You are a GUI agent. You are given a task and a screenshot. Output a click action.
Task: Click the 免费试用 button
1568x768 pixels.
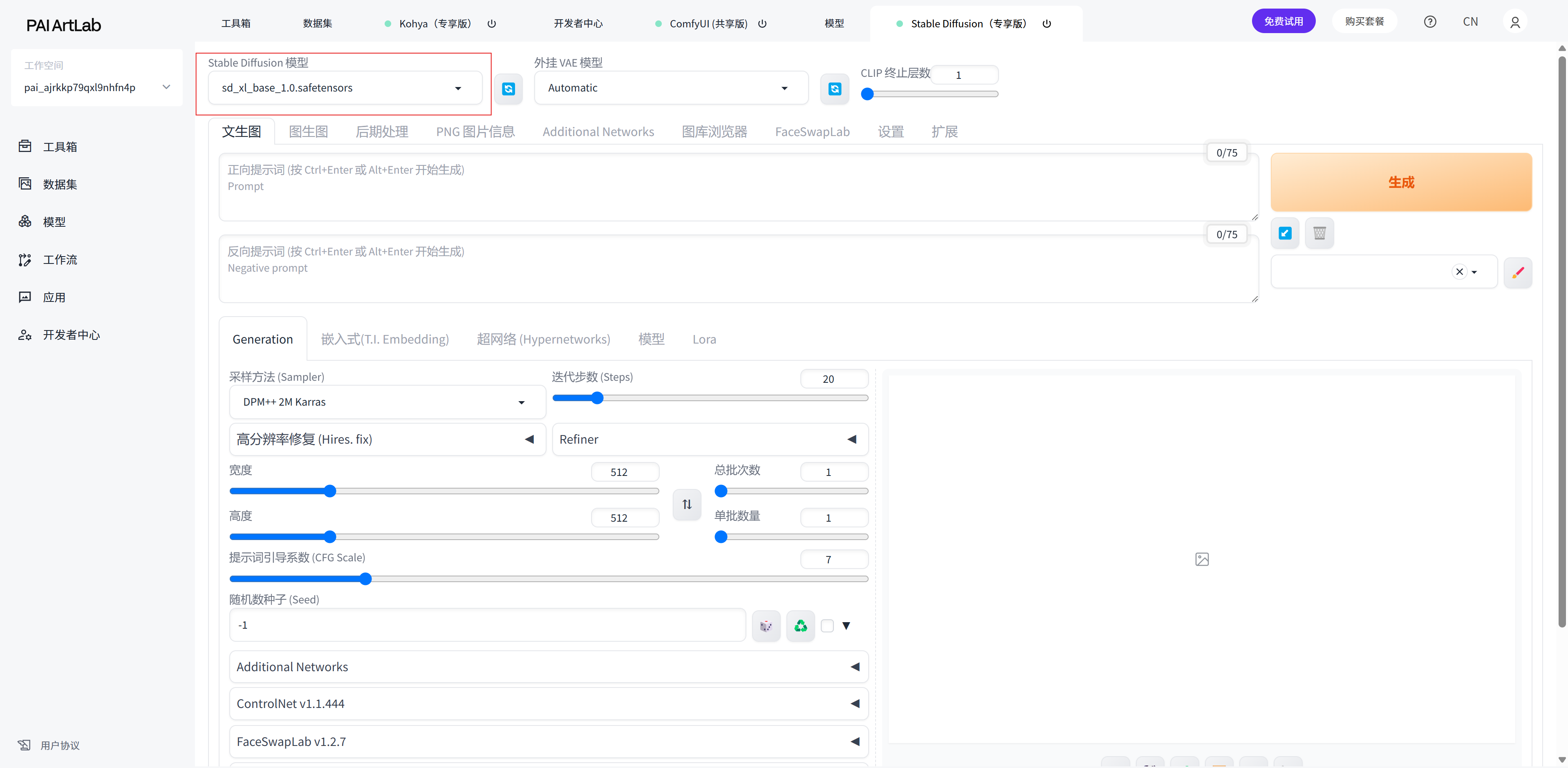1283,21
